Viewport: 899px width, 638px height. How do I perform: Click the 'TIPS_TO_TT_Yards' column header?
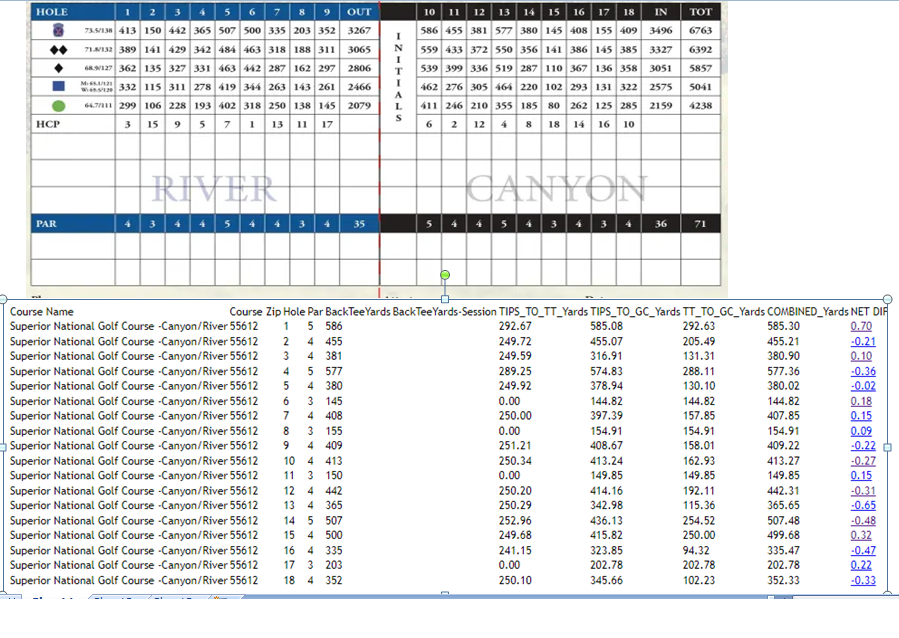544,312
